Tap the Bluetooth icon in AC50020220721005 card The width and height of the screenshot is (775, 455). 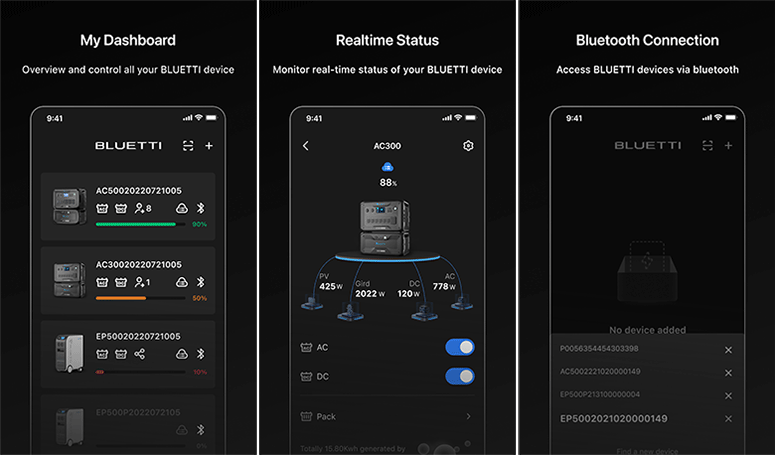tap(200, 208)
